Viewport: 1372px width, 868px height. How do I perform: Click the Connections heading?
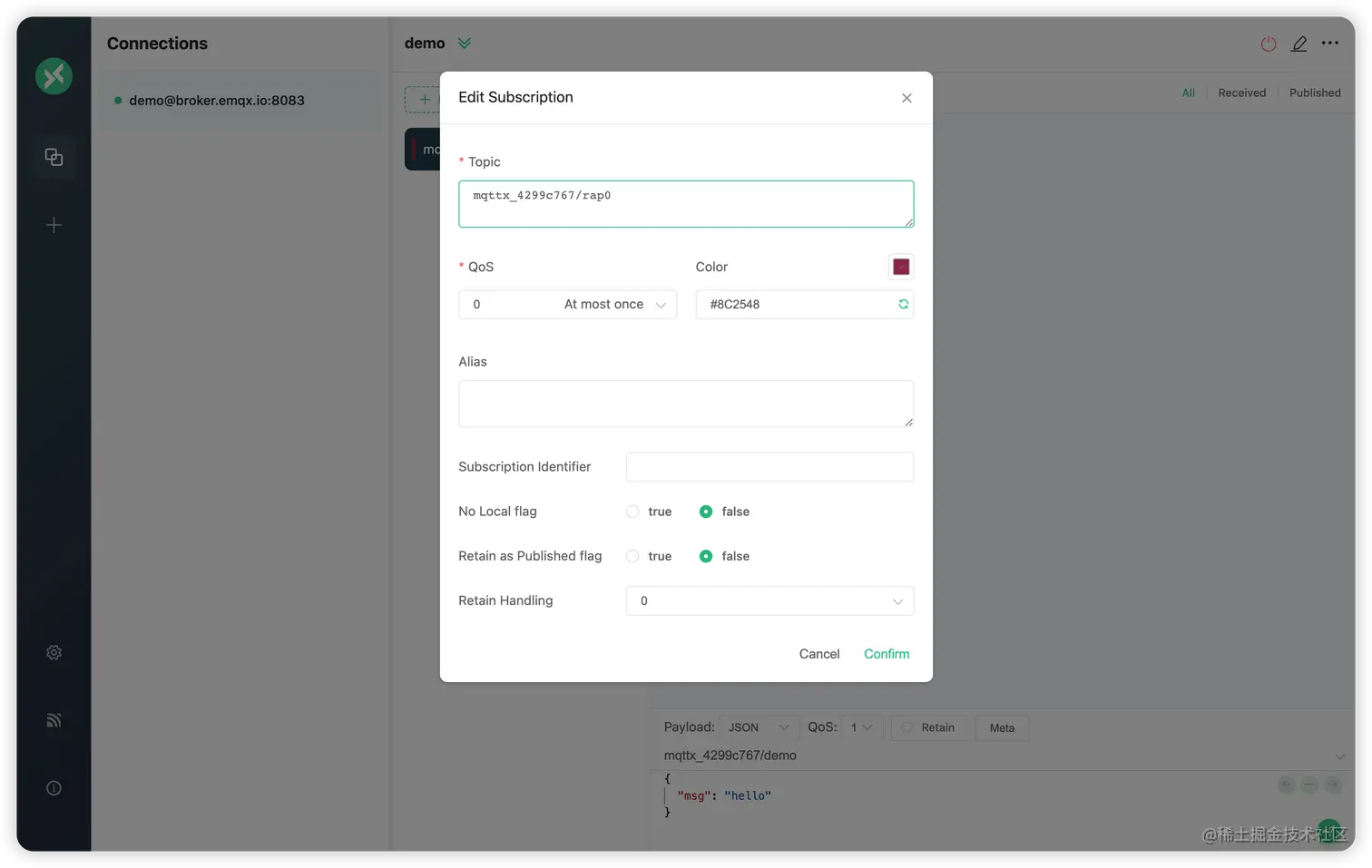[157, 44]
